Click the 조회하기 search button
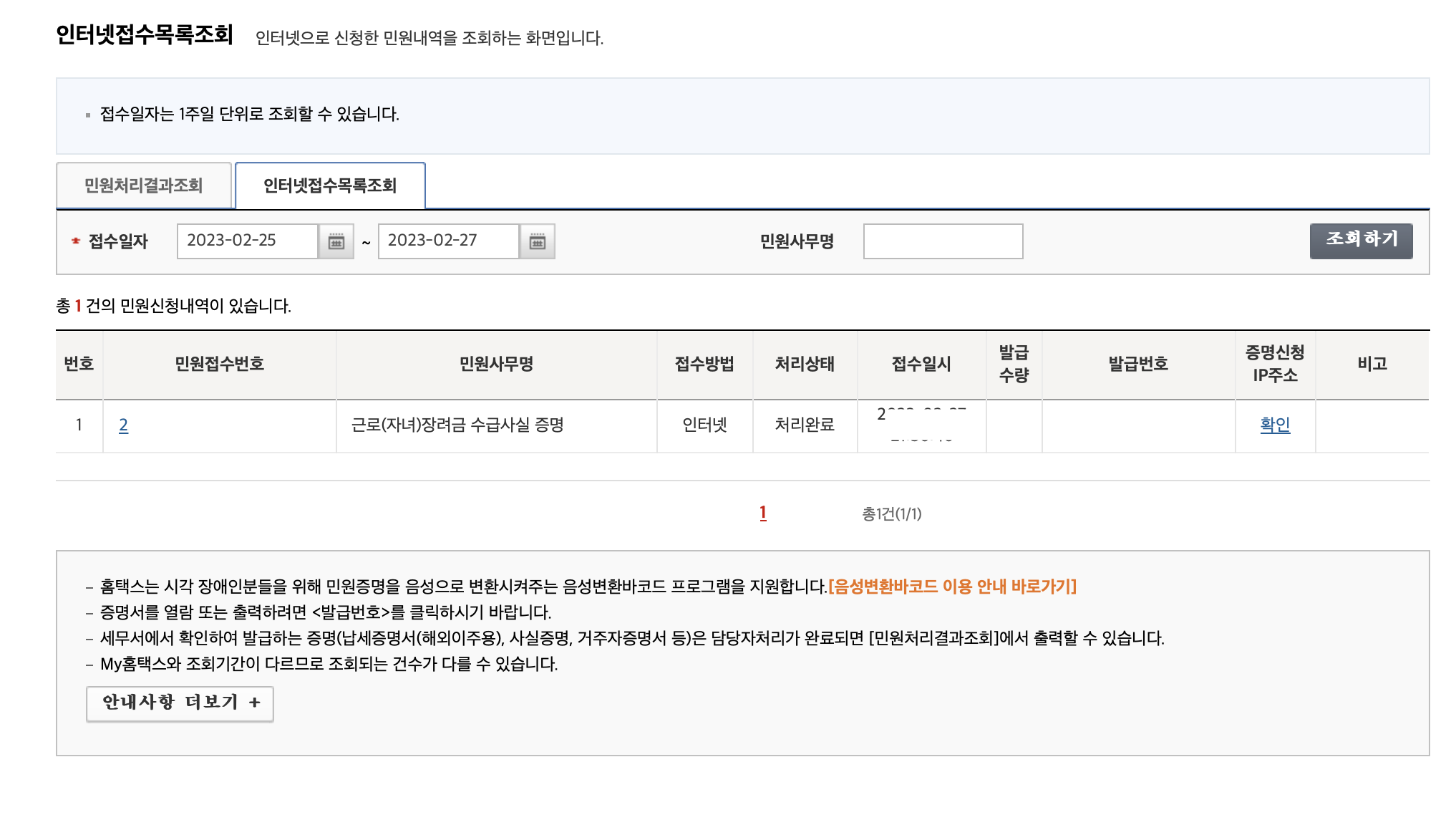This screenshot has width=1456, height=815. (1361, 240)
